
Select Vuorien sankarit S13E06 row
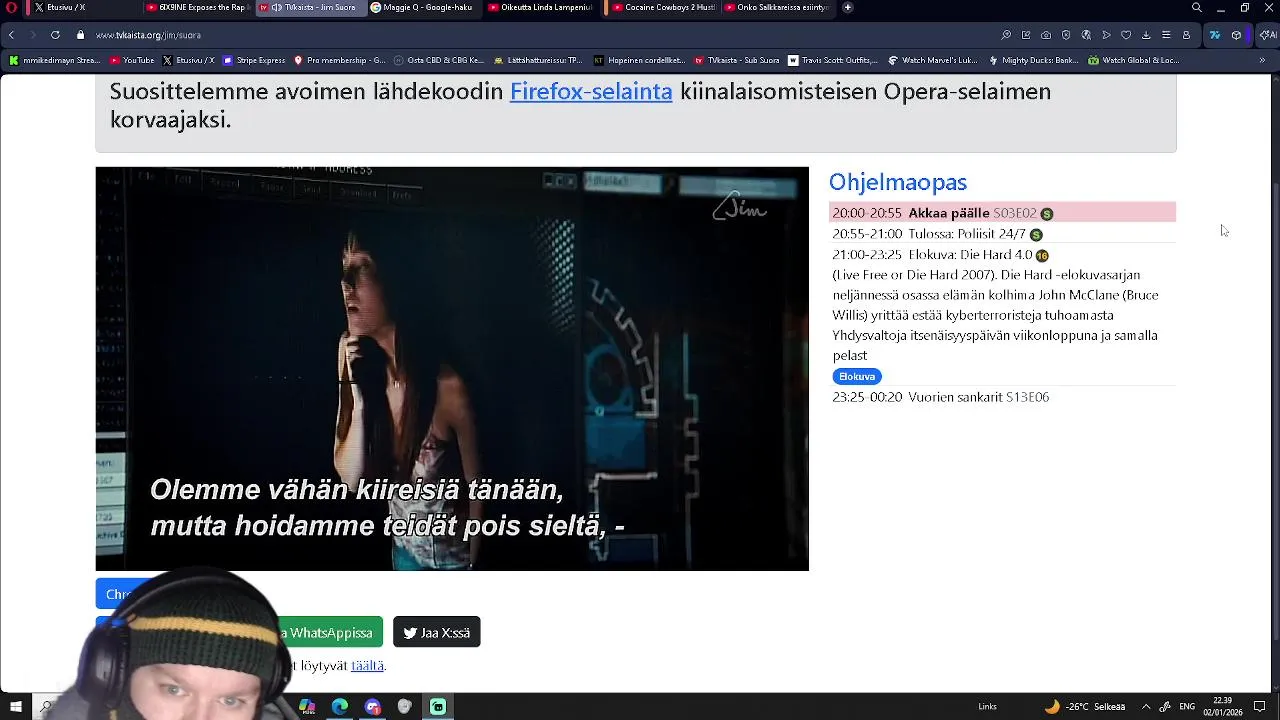coord(1002,397)
